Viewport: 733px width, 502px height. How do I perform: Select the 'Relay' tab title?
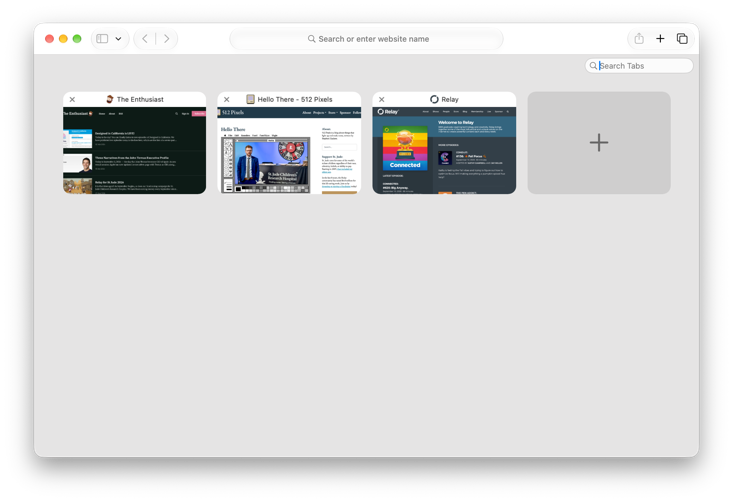[450, 100]
